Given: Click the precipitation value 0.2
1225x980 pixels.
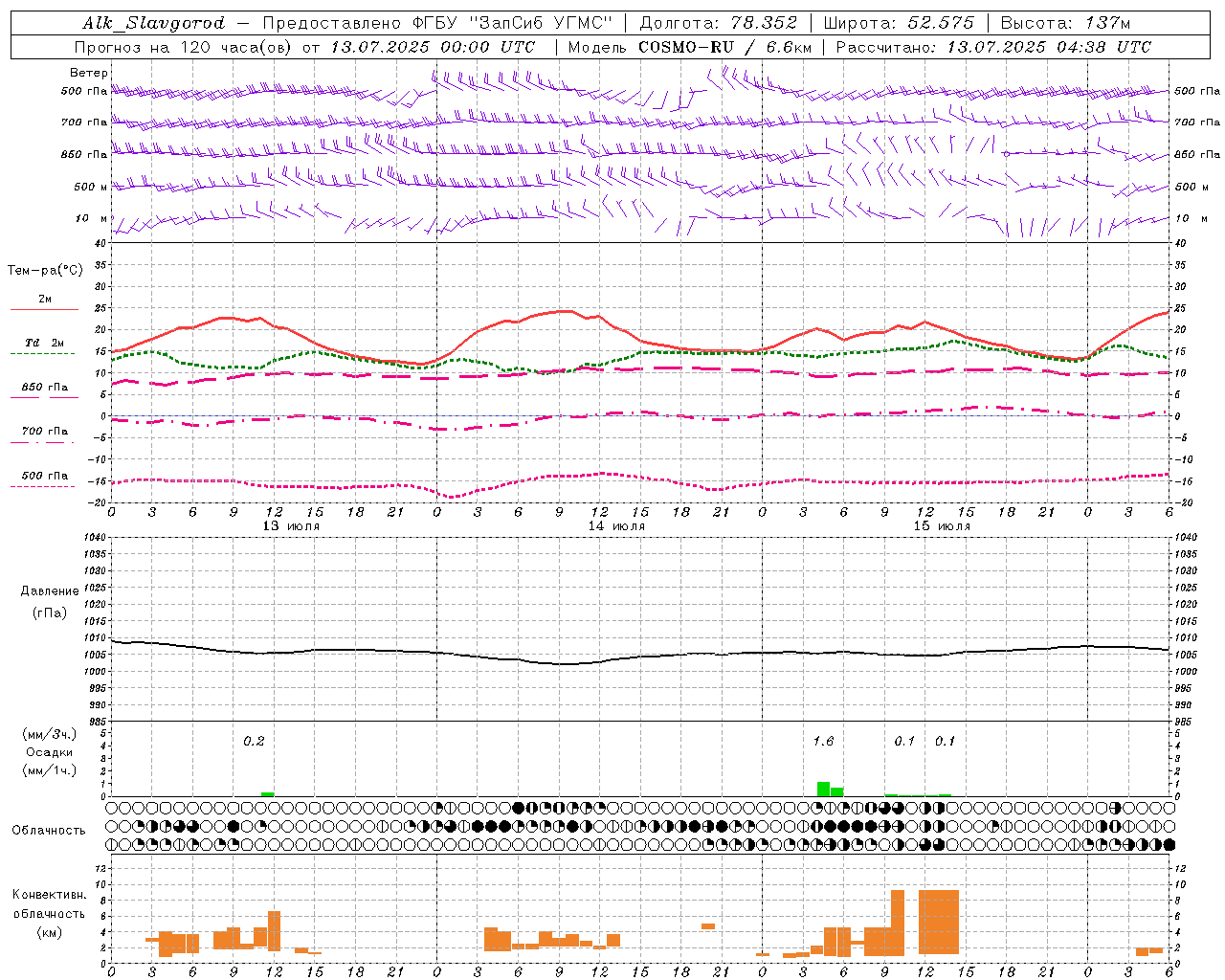Looking at the screenshot, I should coord(254,742).
